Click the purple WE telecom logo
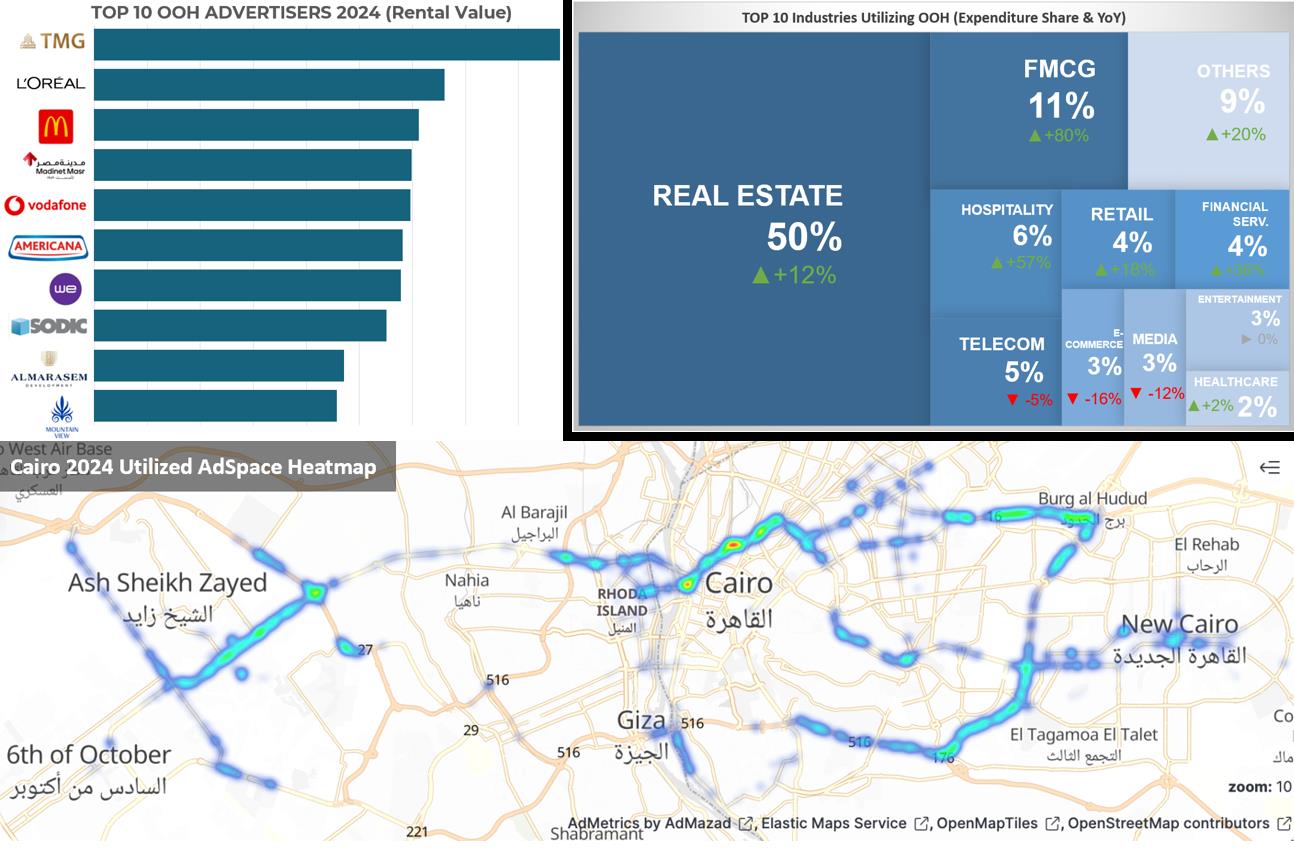 point(65,289)
